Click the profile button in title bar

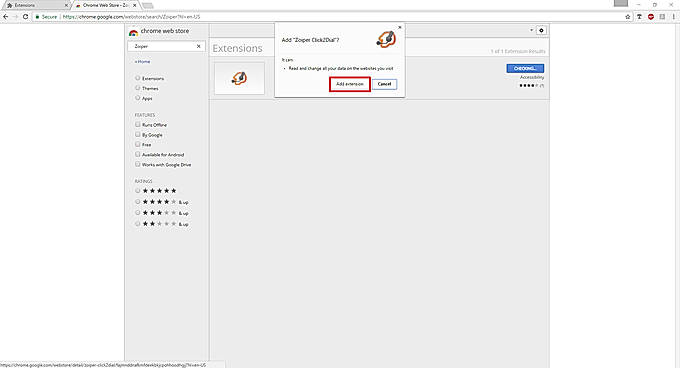(621, 3)
